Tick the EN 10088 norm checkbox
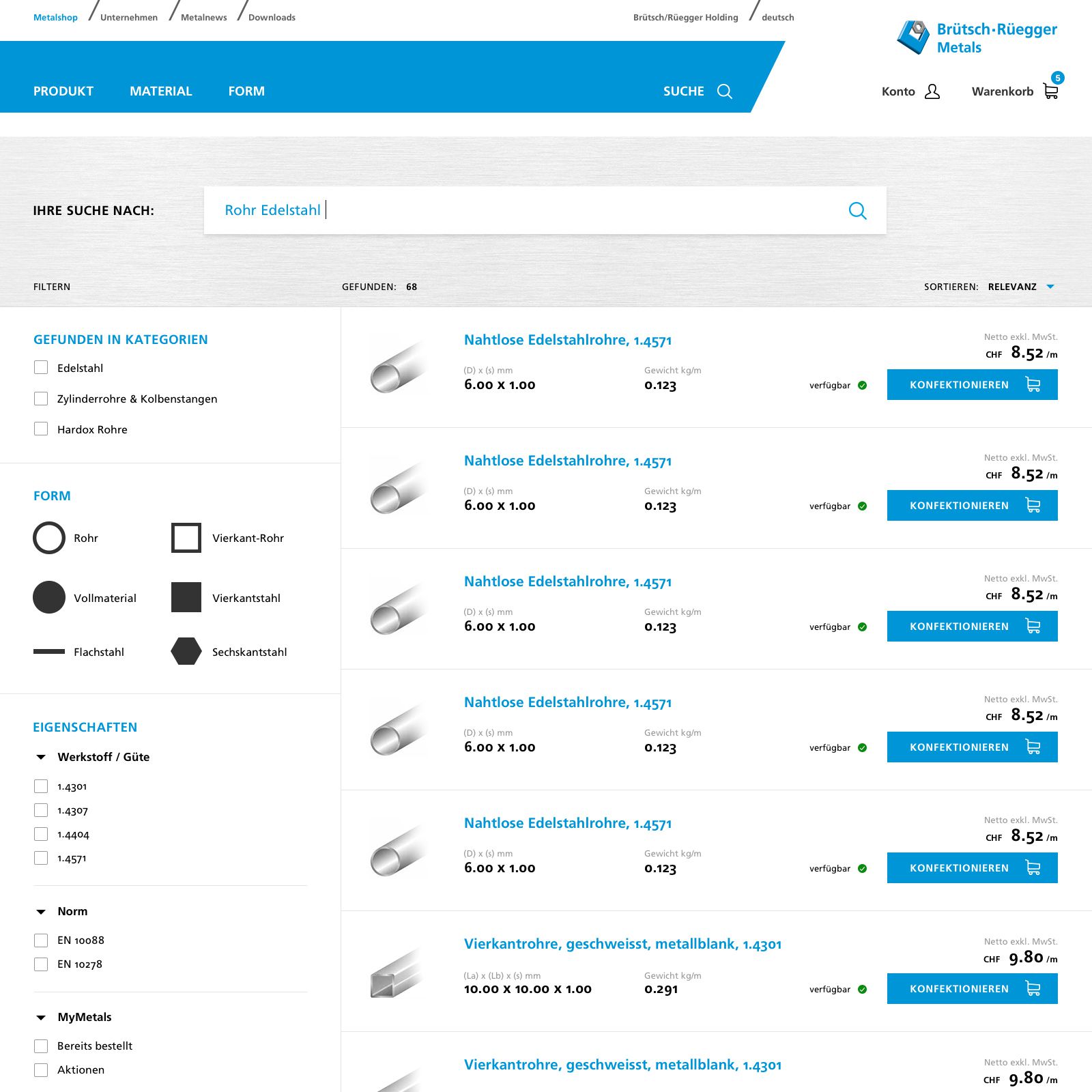 (41, 940)
